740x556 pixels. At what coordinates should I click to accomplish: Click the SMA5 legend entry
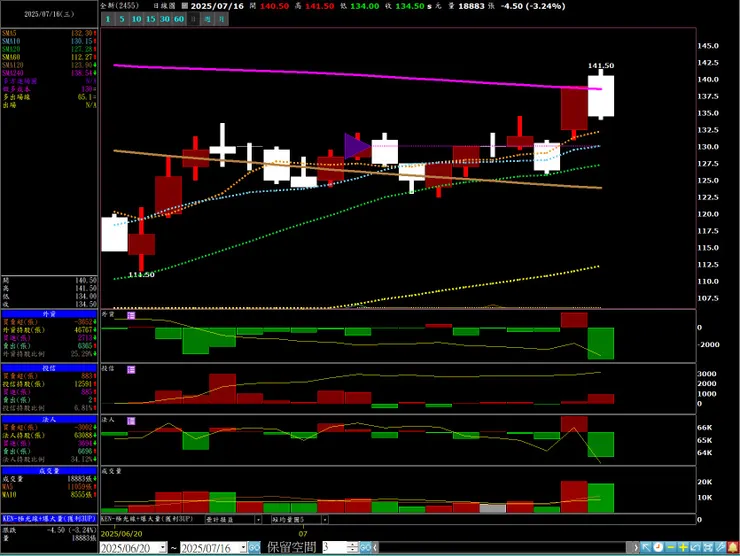49,34
